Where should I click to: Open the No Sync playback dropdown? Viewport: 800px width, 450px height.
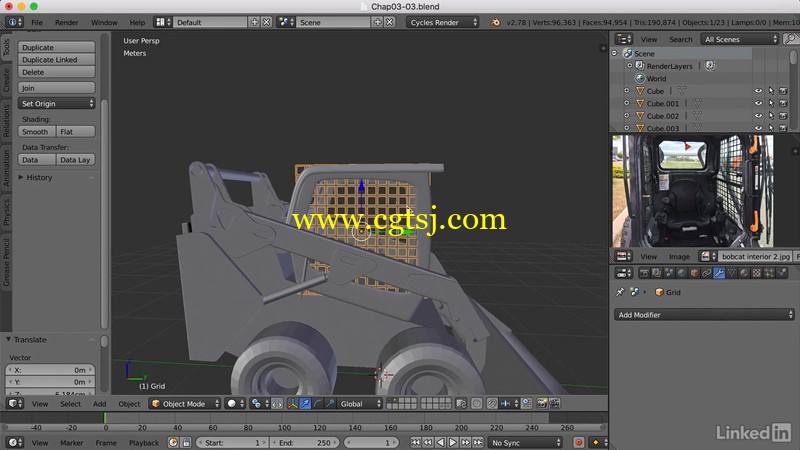[x=525, y=443]
